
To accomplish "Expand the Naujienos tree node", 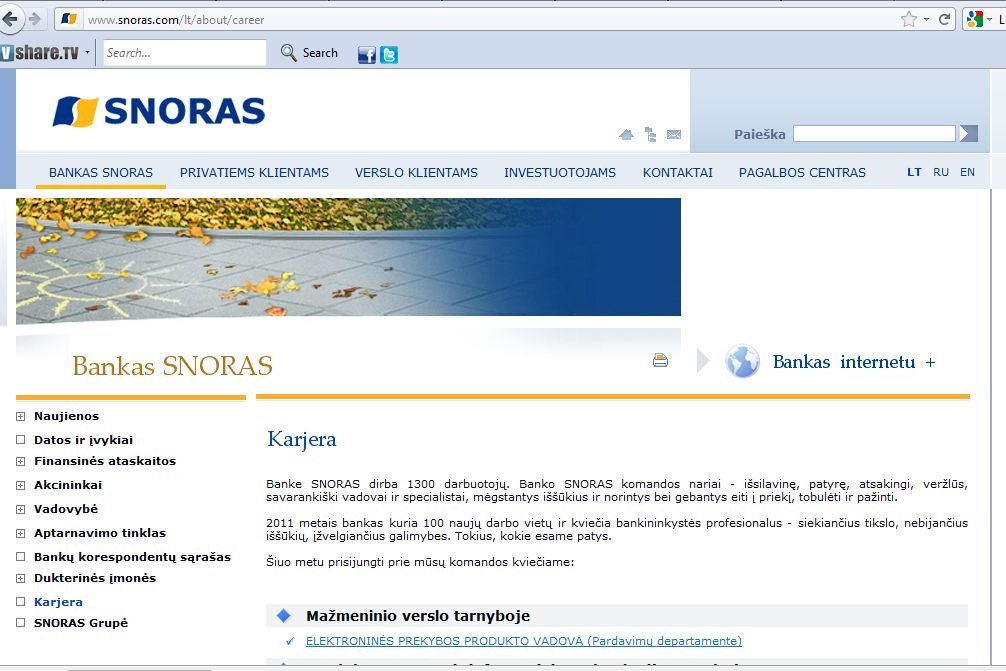I will [x=21, y=416].
